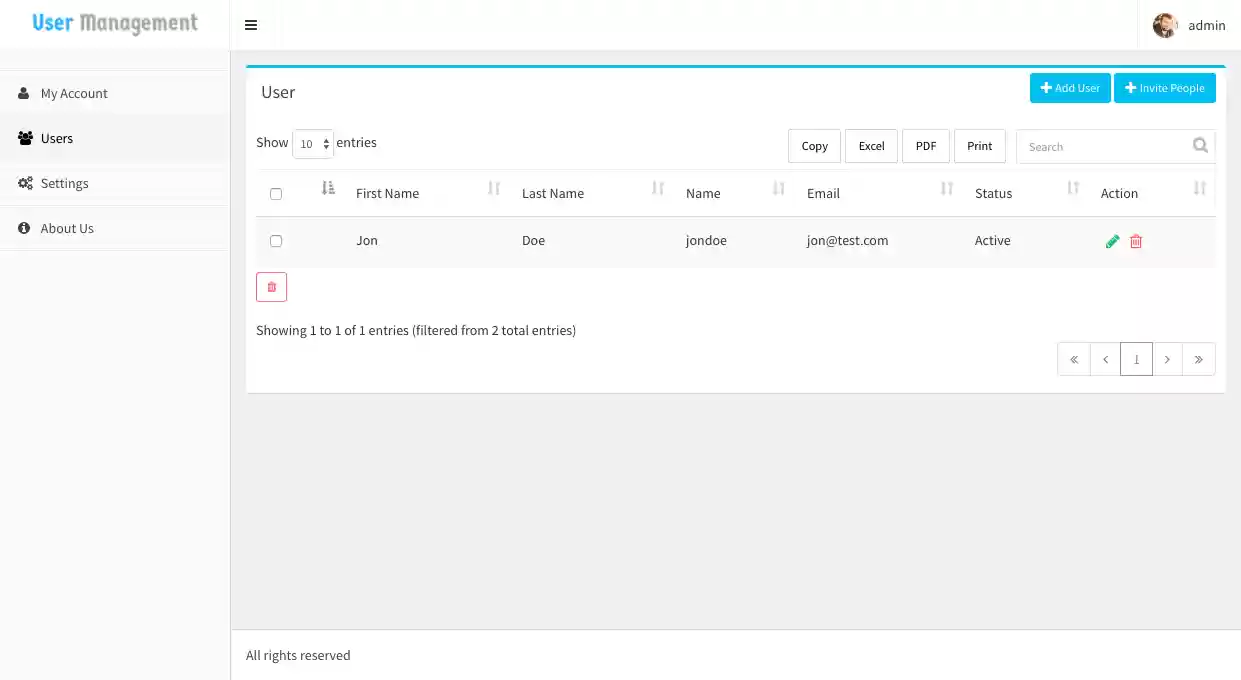Click the Add User button
This screenshot has width=1241, height=680.
[1070, 88]
